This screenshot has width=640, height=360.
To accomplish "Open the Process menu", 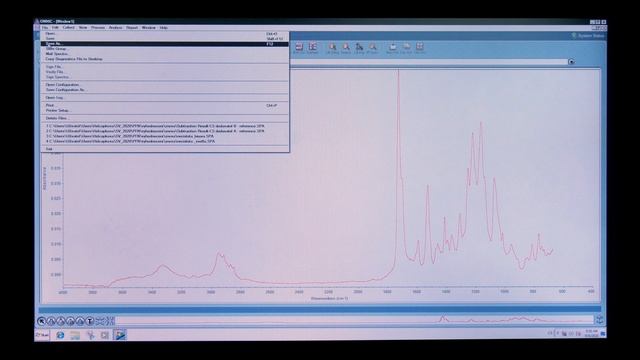I will [98, 28].
